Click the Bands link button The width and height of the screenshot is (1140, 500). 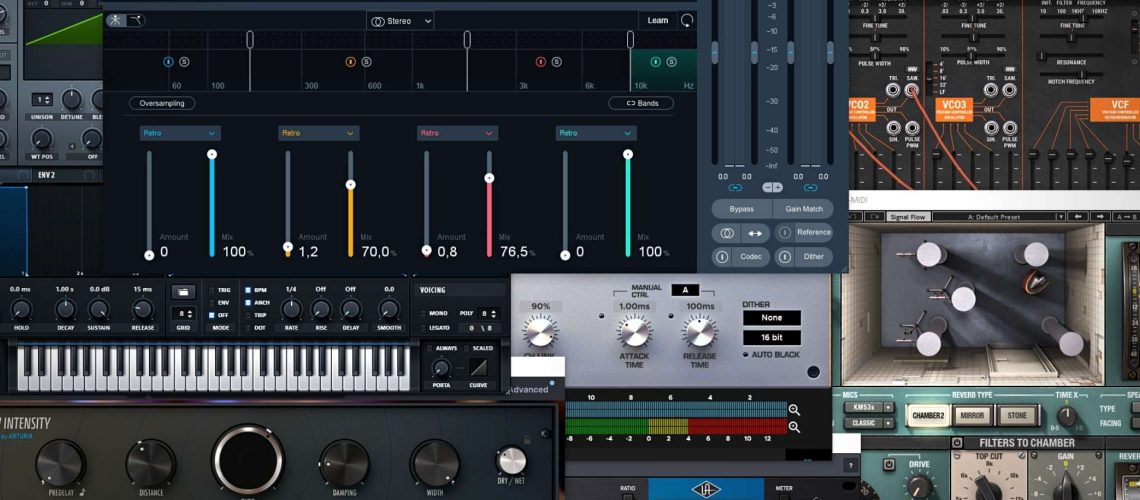coord(641,103)
